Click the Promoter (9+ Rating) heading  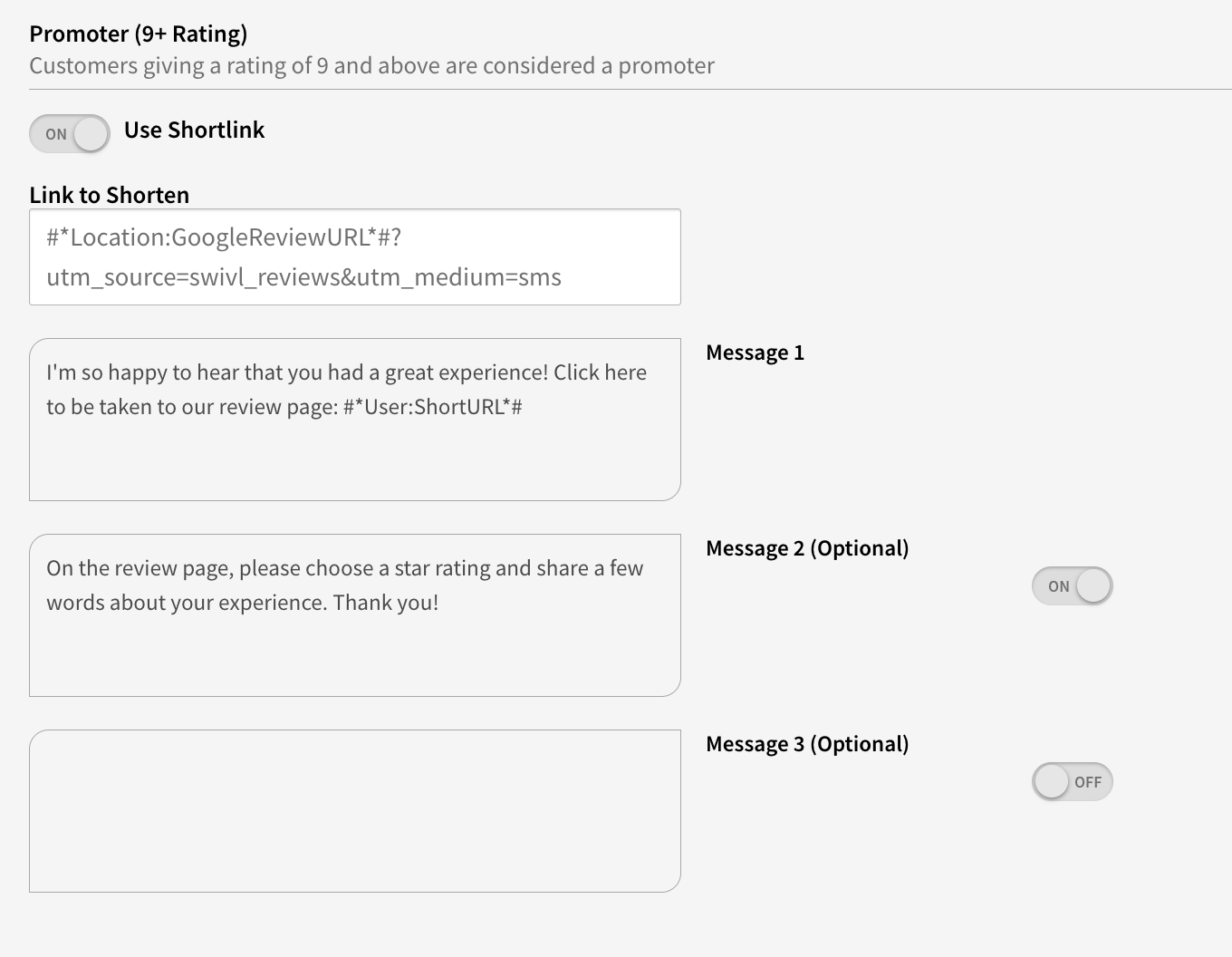[138, 34]
